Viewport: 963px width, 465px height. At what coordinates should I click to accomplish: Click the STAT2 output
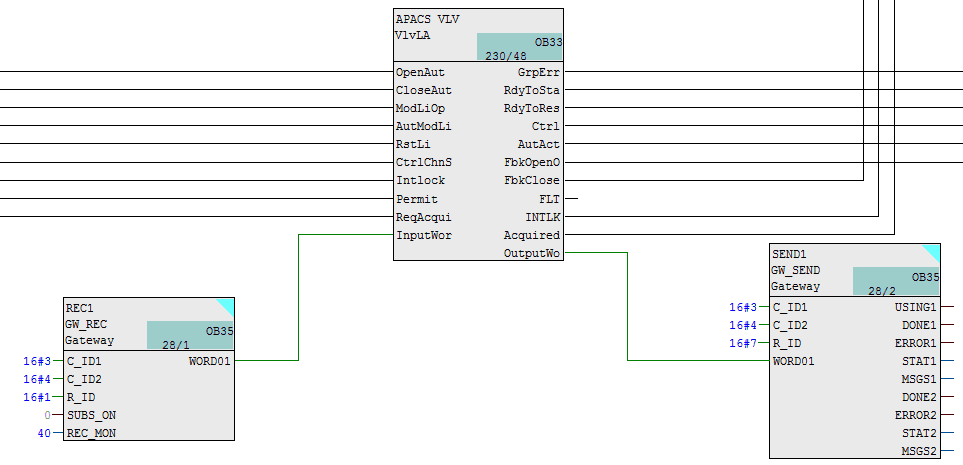pos(919,434)
